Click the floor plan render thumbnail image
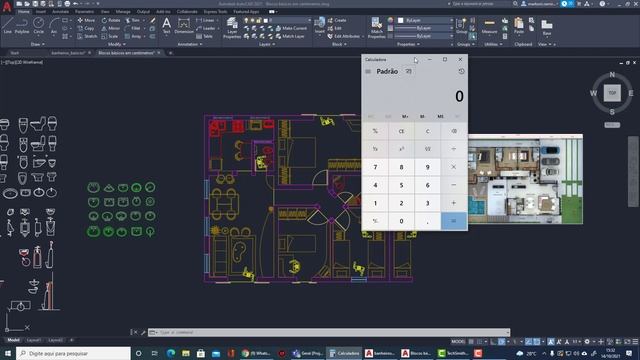This screenshot has height=360, width=640. pos(525,179)
